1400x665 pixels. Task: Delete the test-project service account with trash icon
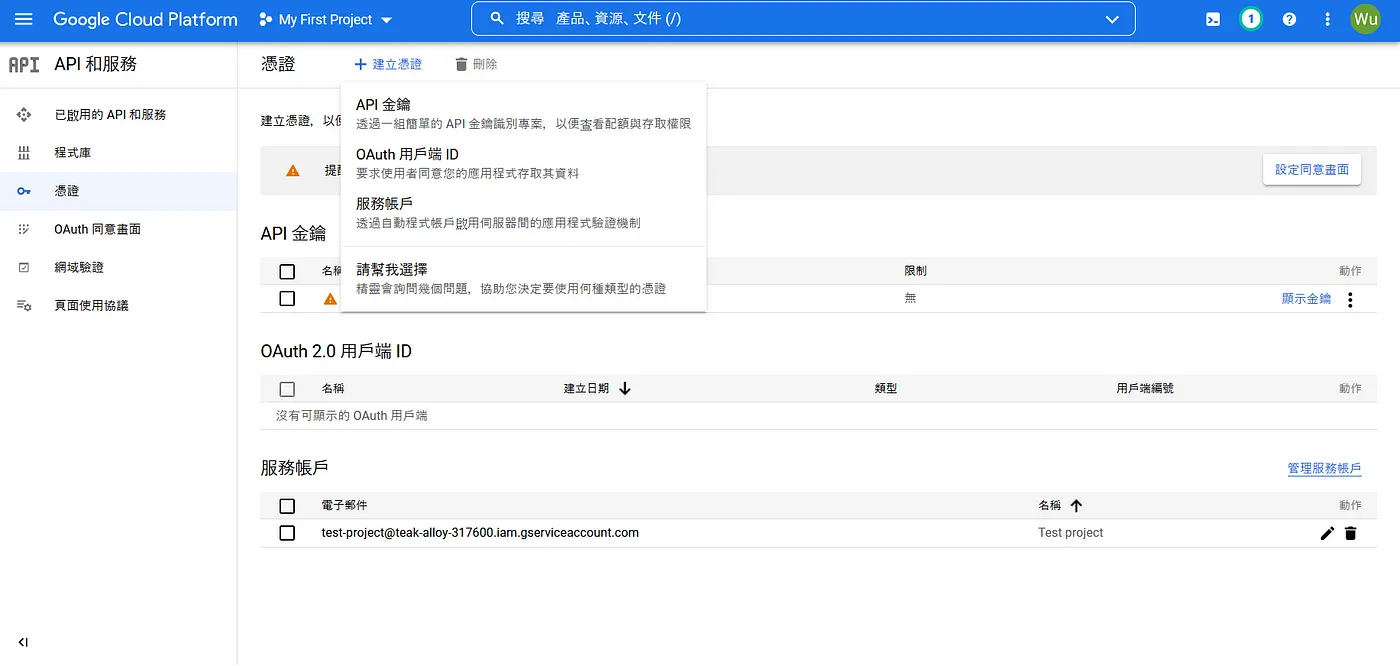1350,533
